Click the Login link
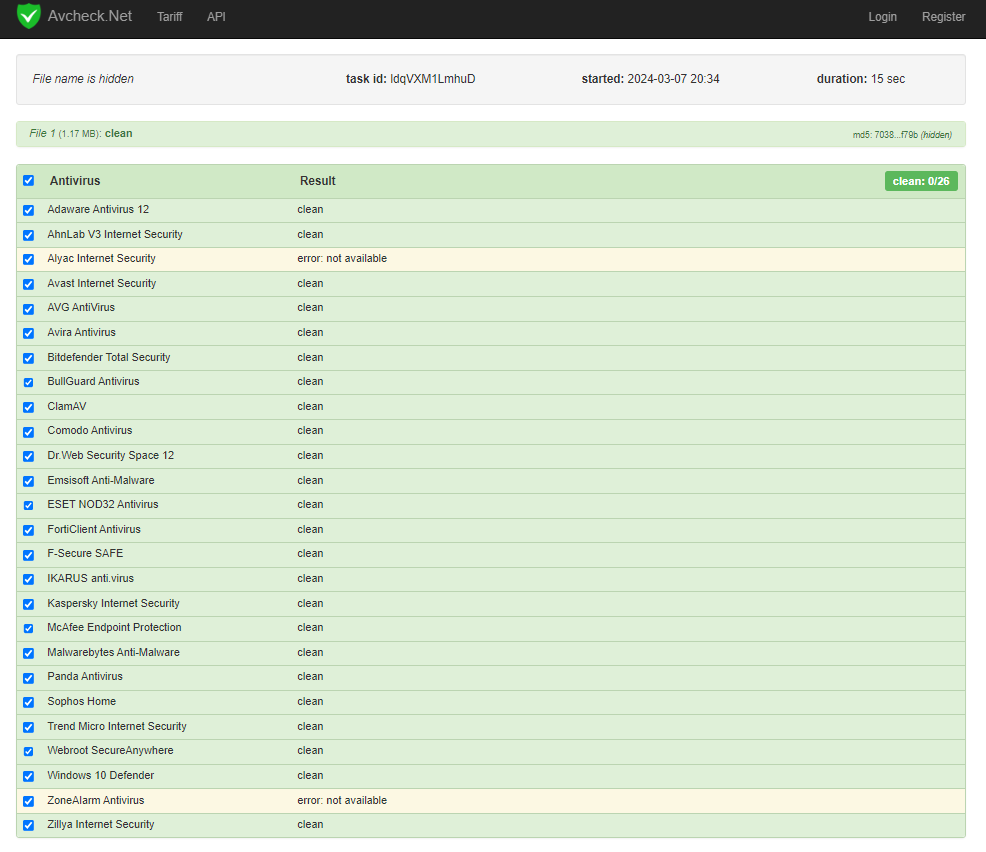The image size is (986, 852). (x=882, y=17)
